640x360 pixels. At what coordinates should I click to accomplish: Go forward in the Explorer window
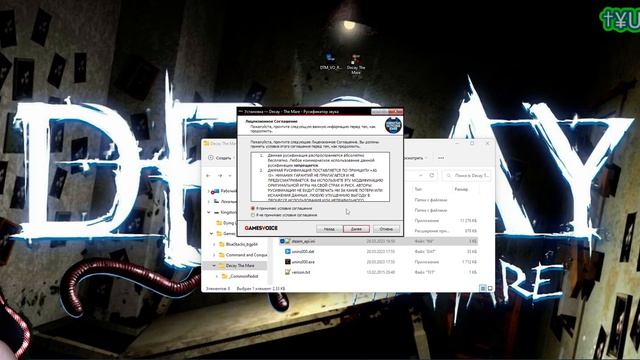pos(220,176)
